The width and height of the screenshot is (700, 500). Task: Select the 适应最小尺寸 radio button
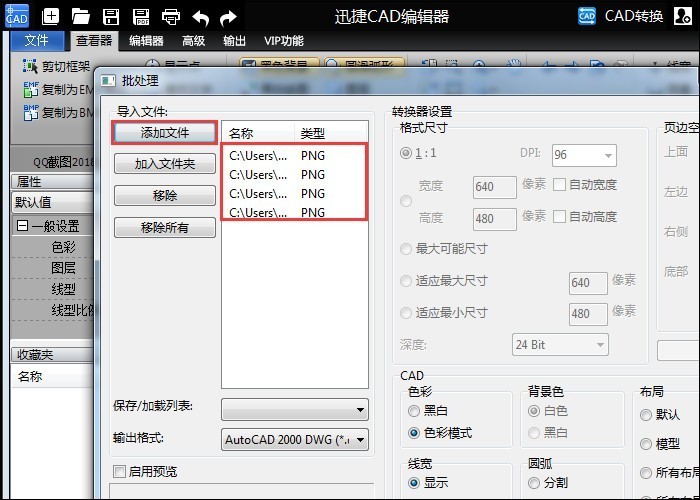(x=406, y=312)
